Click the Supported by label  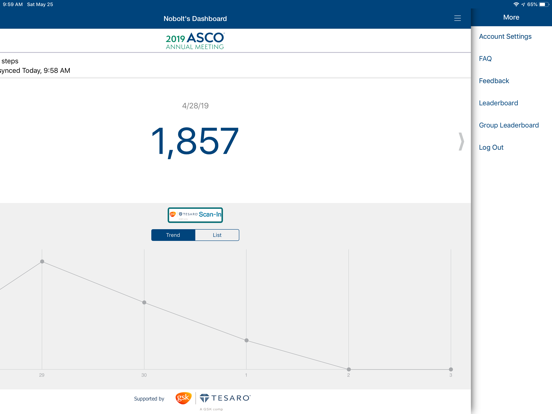tap(149, 399)
